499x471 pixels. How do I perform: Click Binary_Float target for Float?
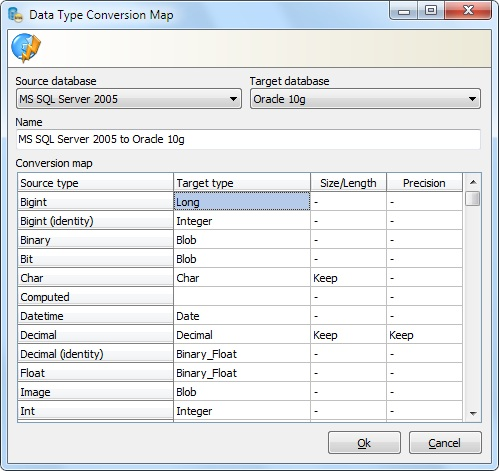coord(242,372)
